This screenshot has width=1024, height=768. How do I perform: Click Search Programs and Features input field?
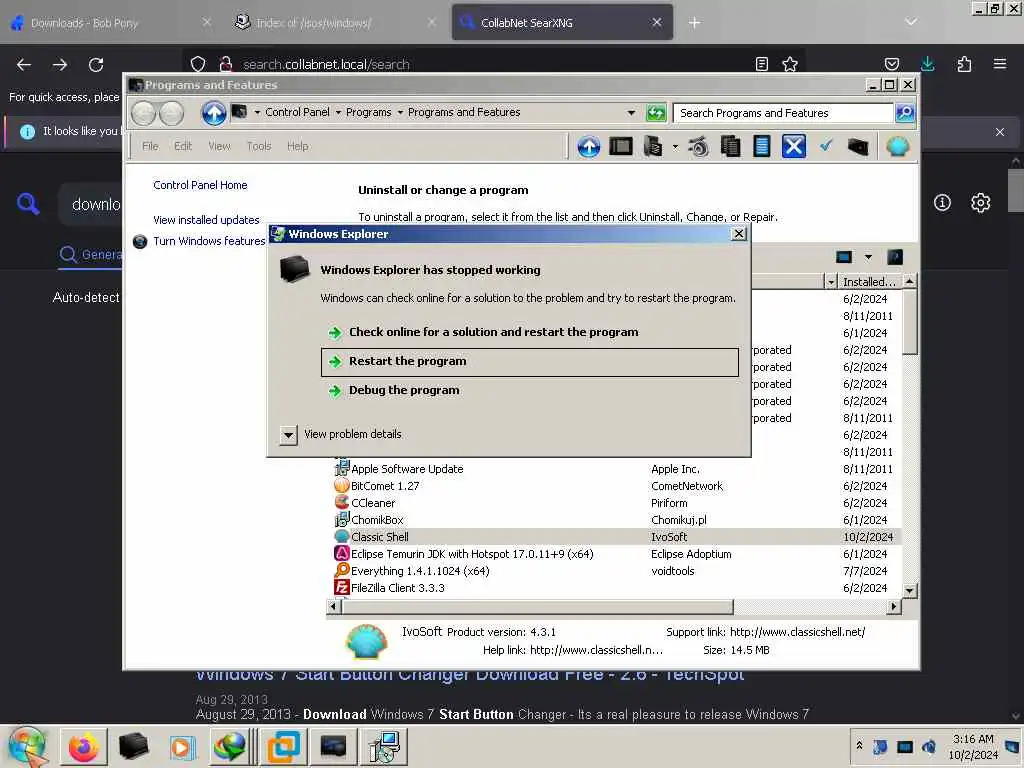pos(783,113)
